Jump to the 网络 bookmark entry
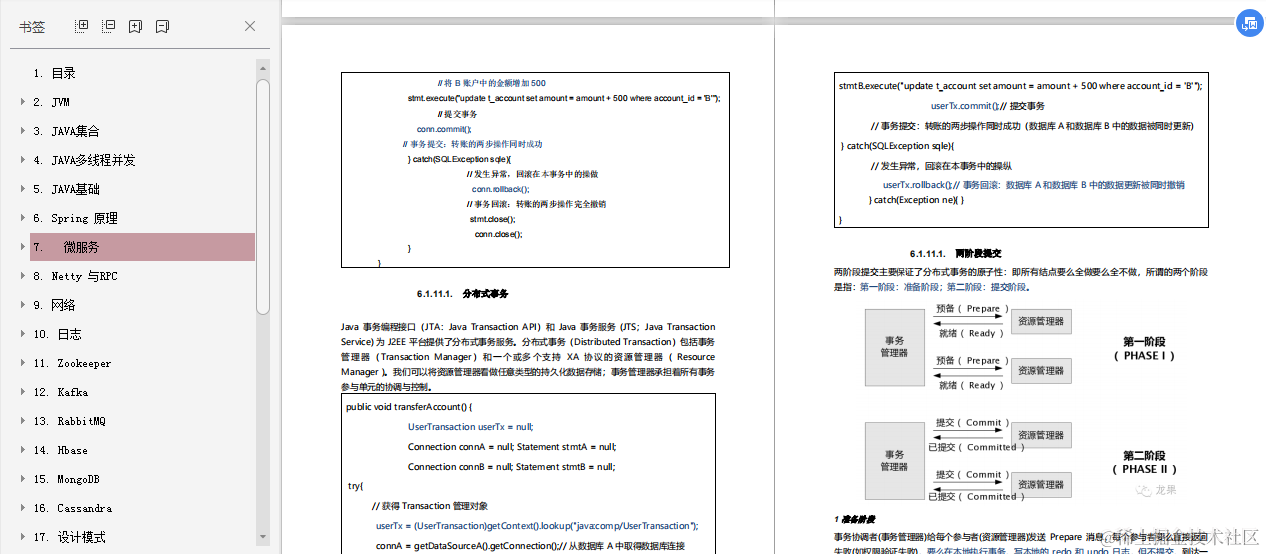1266x554 pixels. click(x=55, y=305)
